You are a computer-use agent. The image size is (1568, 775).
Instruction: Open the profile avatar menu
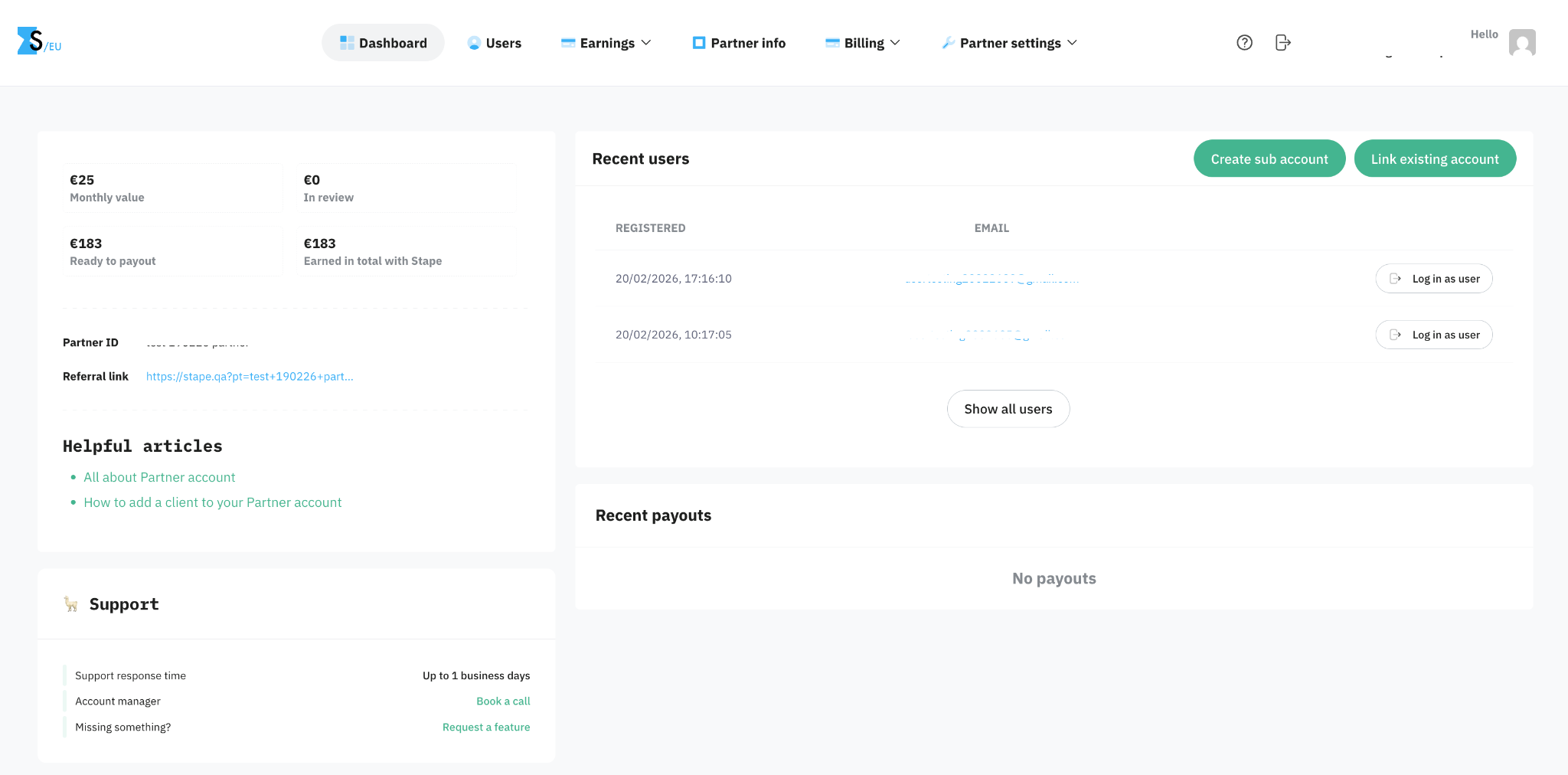[1522, 43]
